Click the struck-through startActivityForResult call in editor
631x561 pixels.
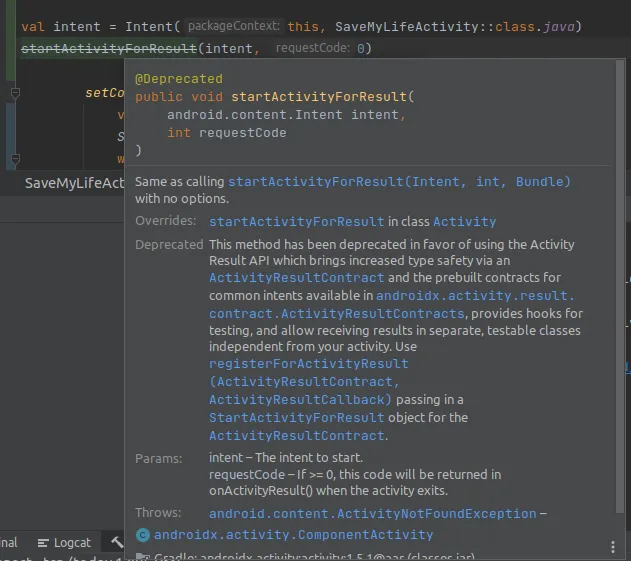[x=109, y=49]
